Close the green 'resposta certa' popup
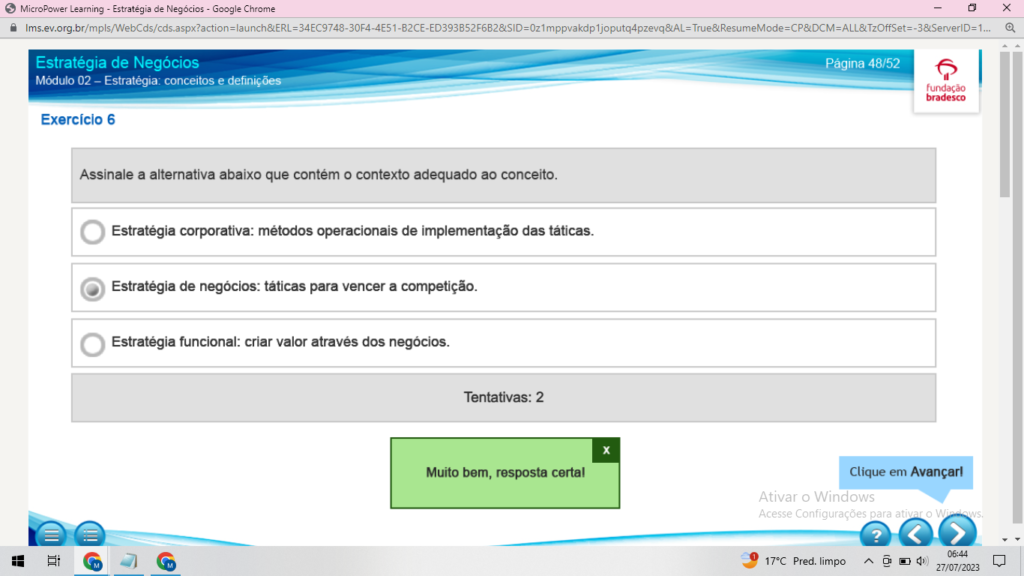The height and width of the screenshot is (576, 1024). click(x=605, y=450)
